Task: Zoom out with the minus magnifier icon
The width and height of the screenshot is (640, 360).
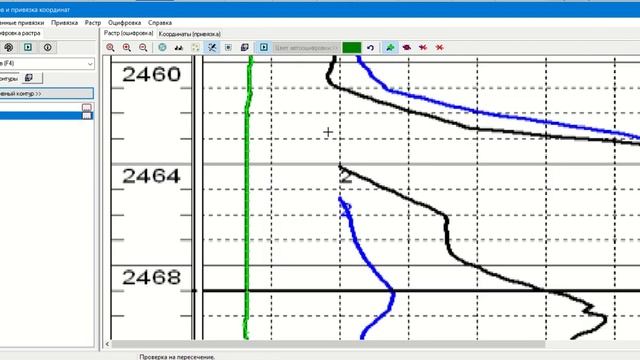Action: point(143,47)
